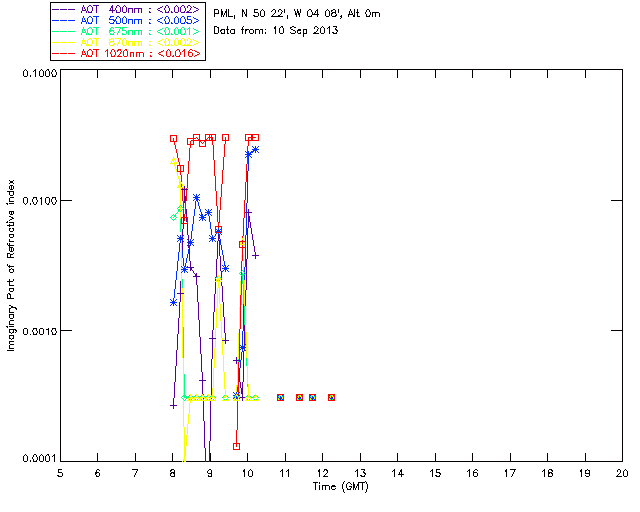Click the highest blue asterisk after 10 hours
Screen dimensions: 640x512
256,150
